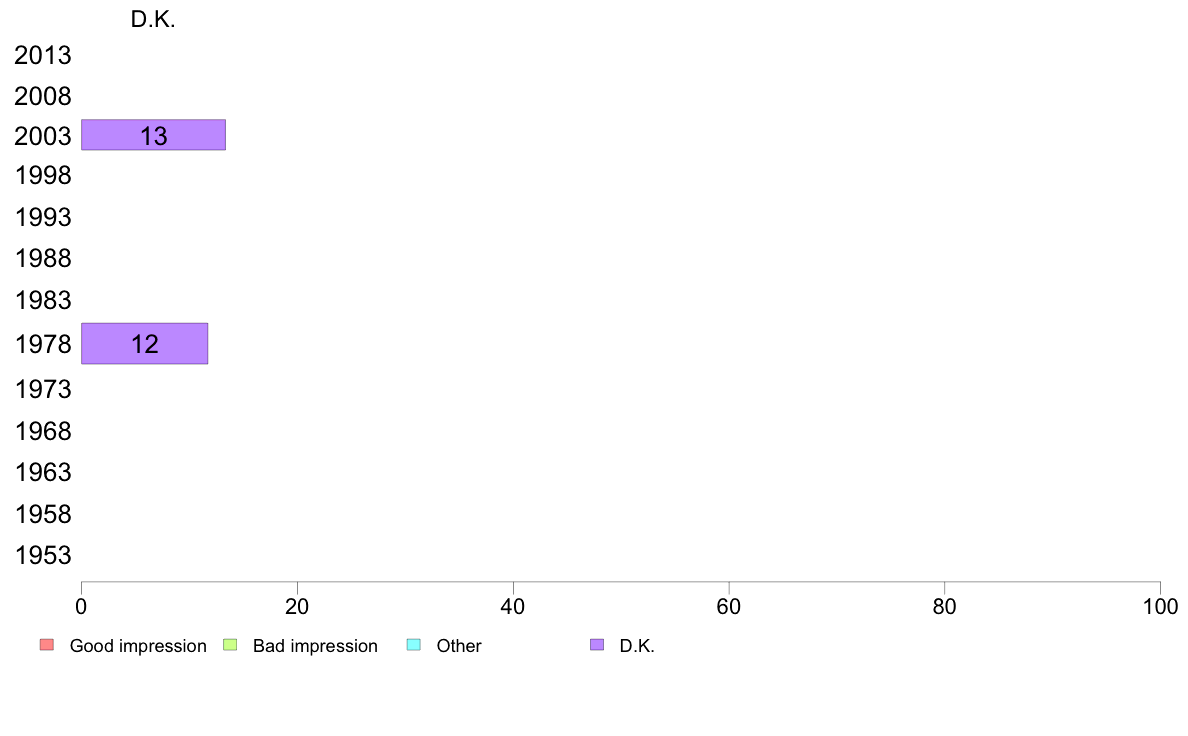Click the Good impression legend text
The height and width of the screenshot is (736, 1188).
coord(138,646)
